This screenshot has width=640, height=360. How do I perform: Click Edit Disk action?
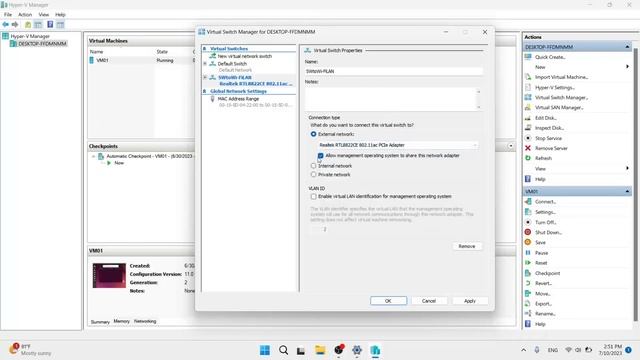coord(546,118)
